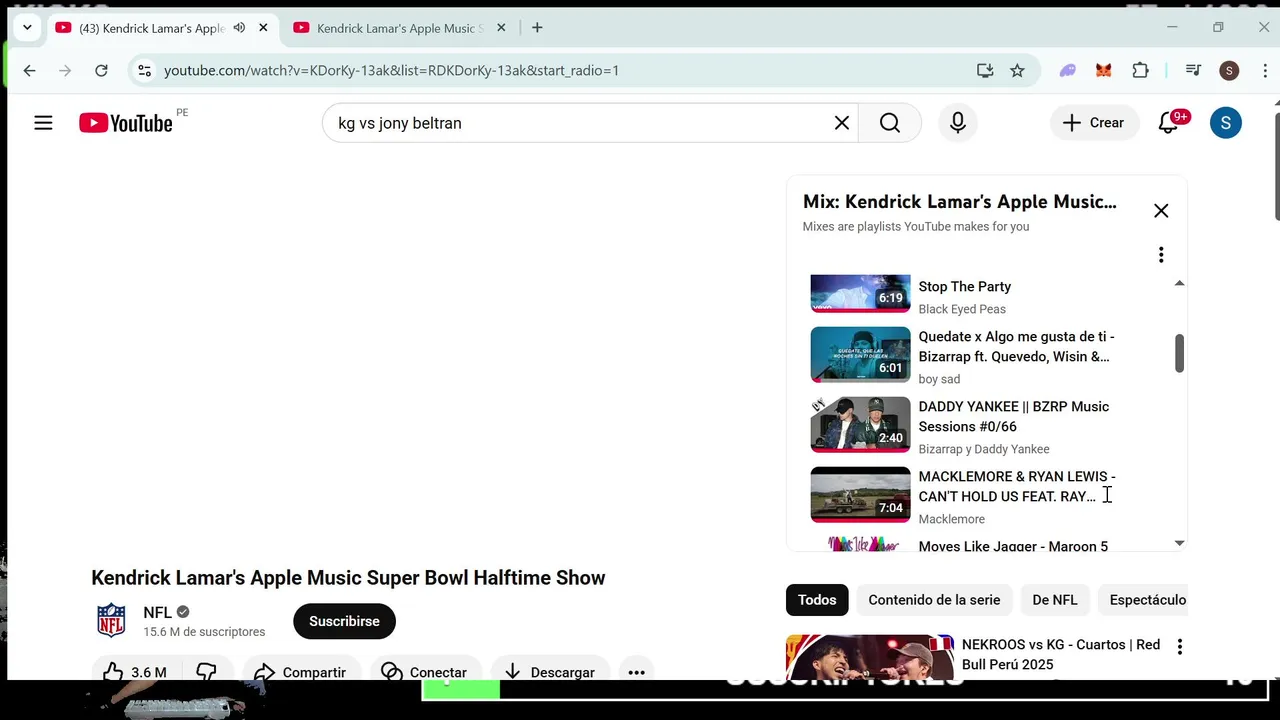
Task: Click playlist scroll up arrow
Action: coord(1179,284)
